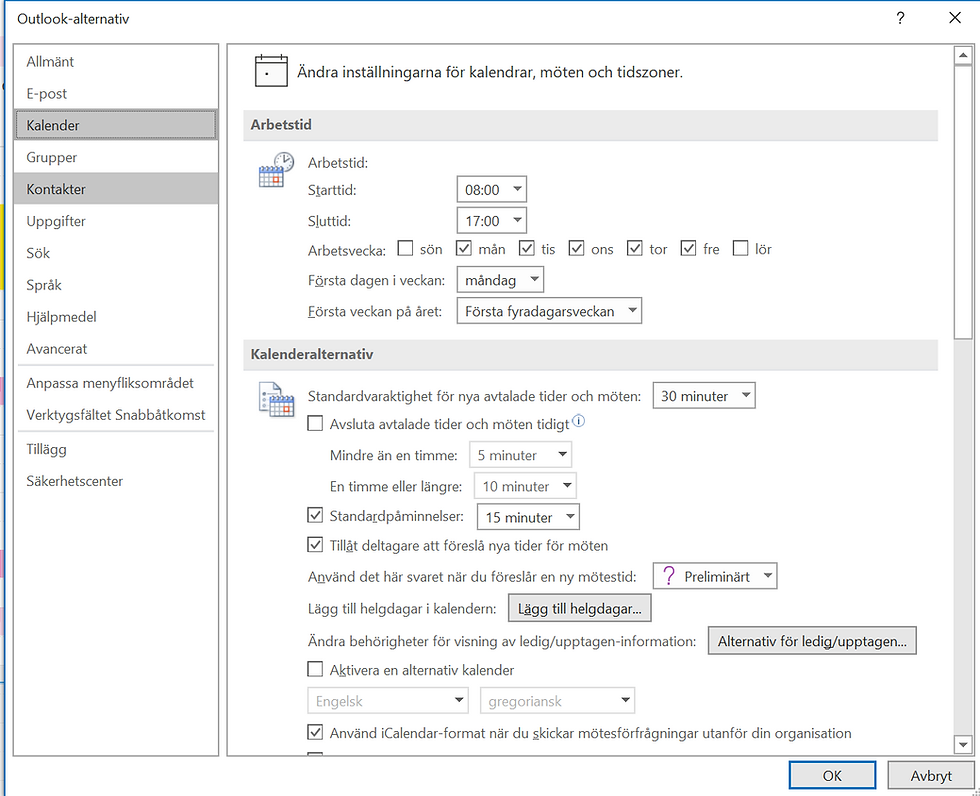Click the Arbetstid section heading
The height and width of the screenshot is (796, 980).
pyautogui.click(x=281, y=124)
